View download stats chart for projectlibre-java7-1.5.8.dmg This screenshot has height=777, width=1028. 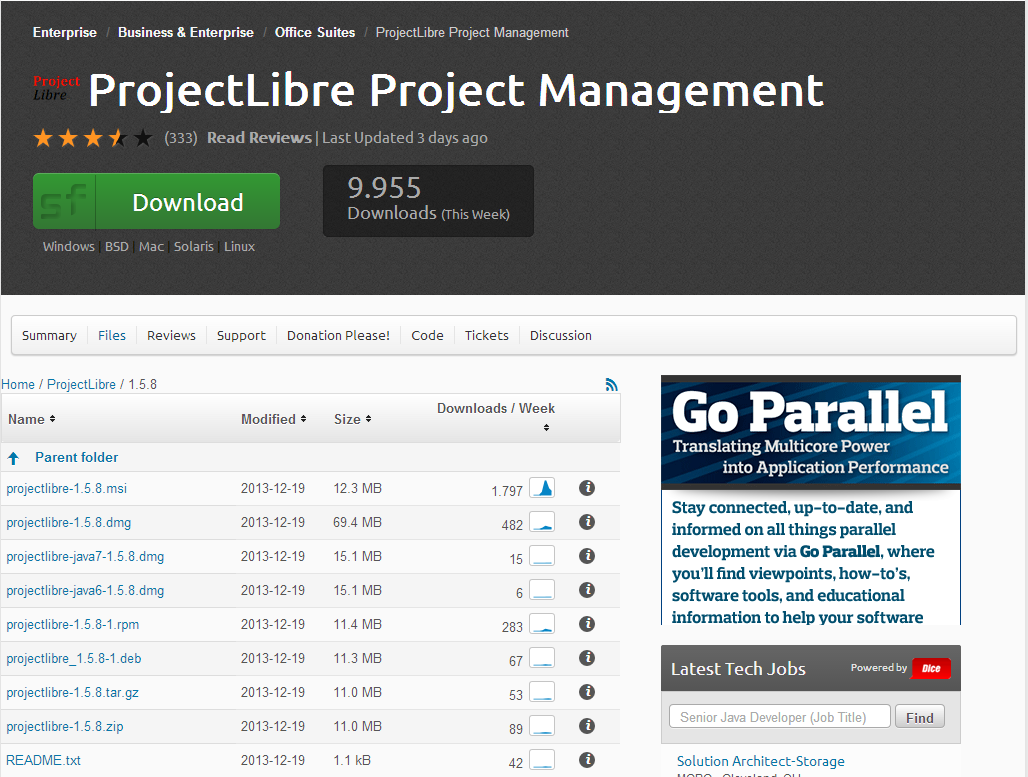[542, 556]
